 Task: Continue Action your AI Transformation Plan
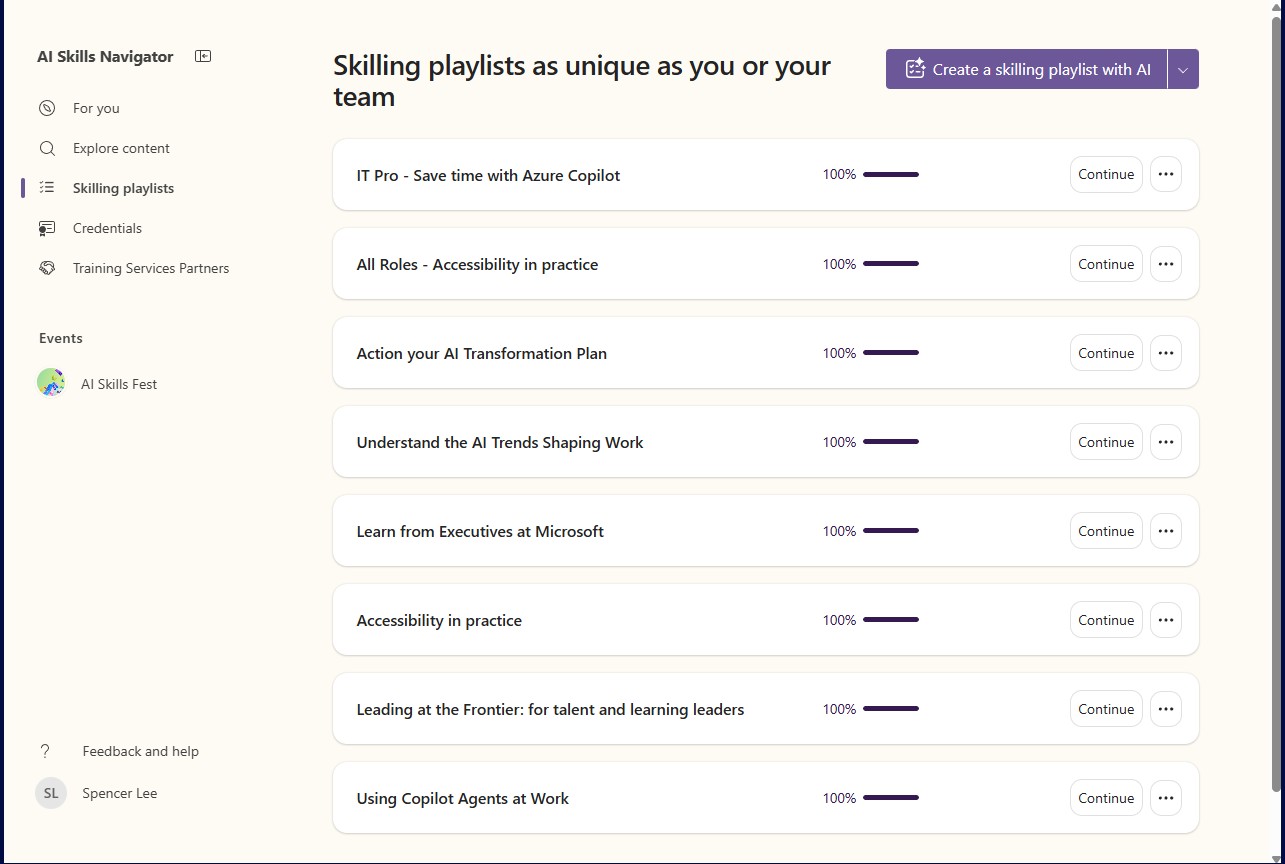pos(1106,353)
